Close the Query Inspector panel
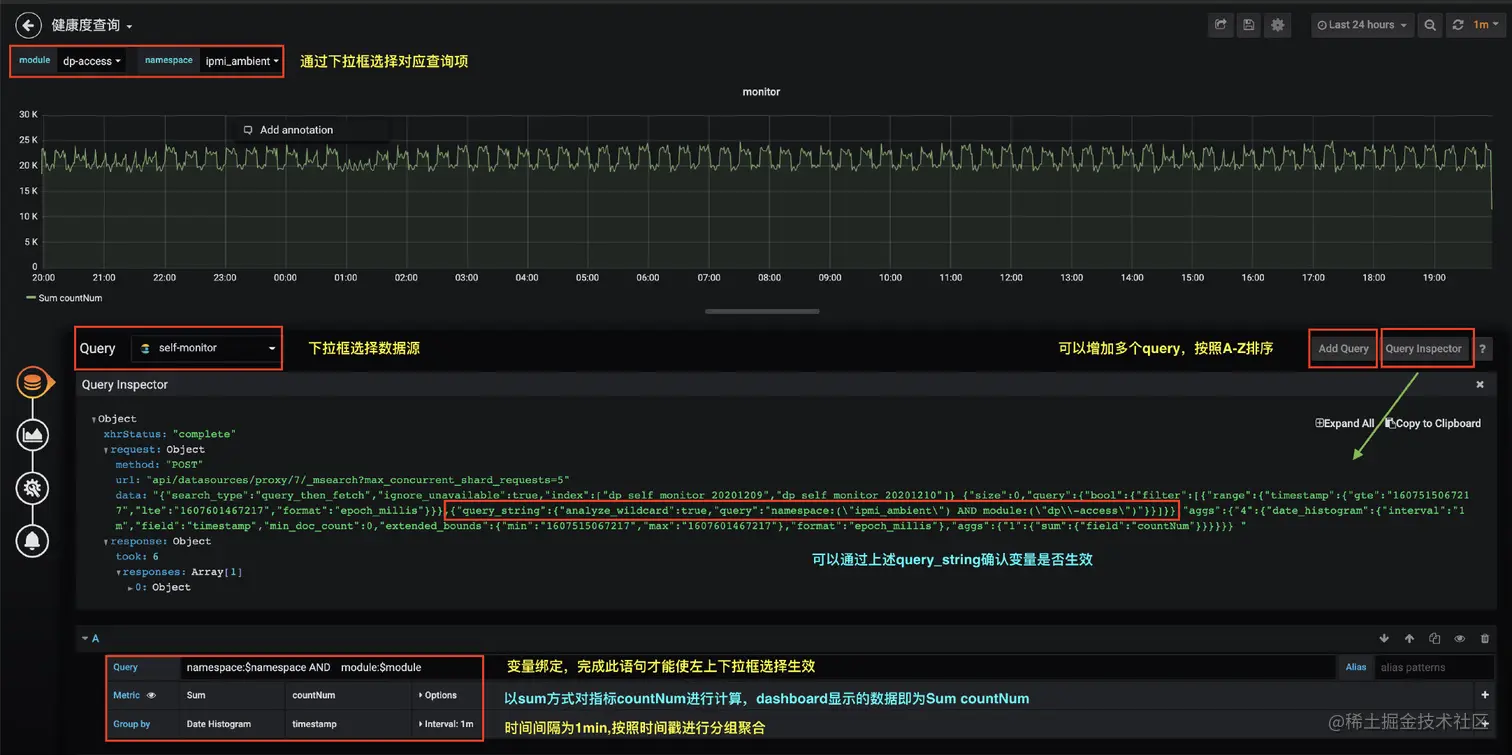1512x755 pixels. point(1480,384)
